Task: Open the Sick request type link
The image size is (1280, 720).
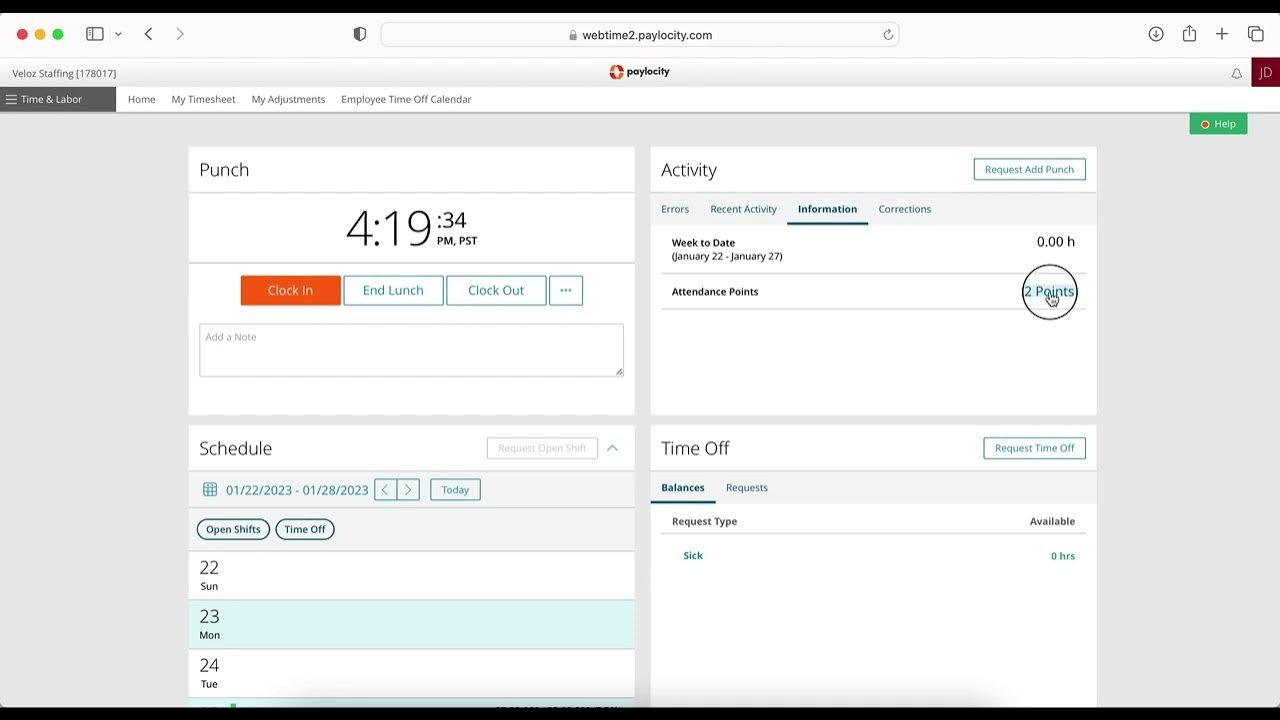Action: click(x=693, y=556)
